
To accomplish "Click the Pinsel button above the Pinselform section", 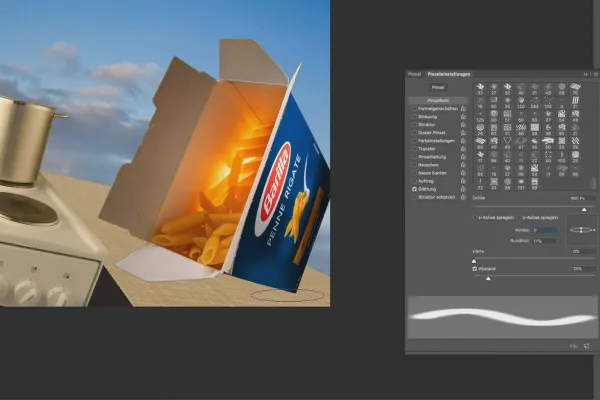I will tap(438, 88).
